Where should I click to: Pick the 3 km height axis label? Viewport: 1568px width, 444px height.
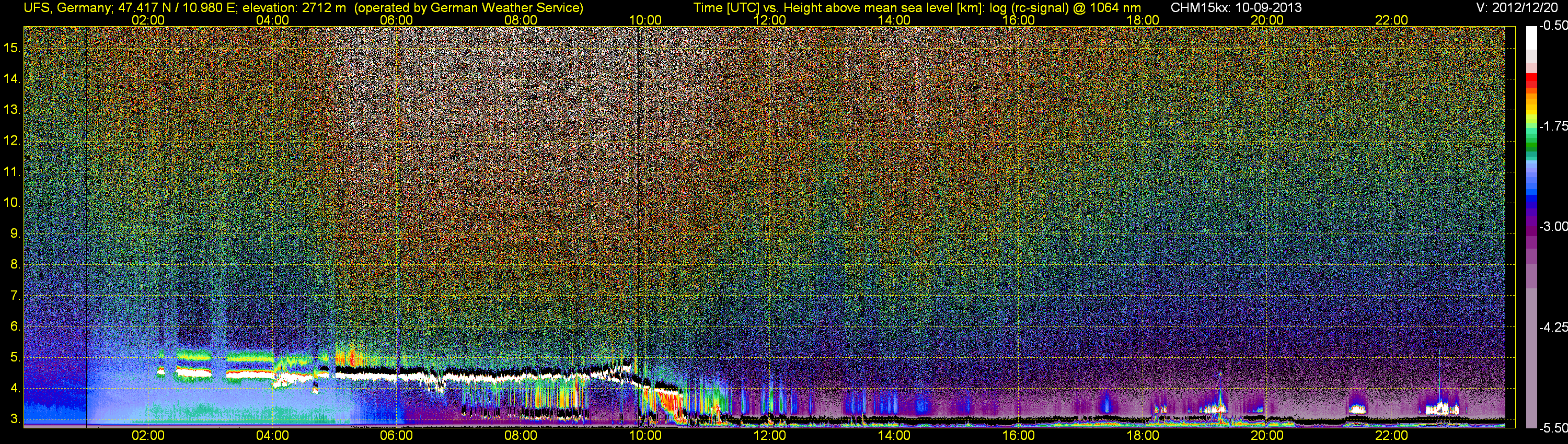point(15,419)
